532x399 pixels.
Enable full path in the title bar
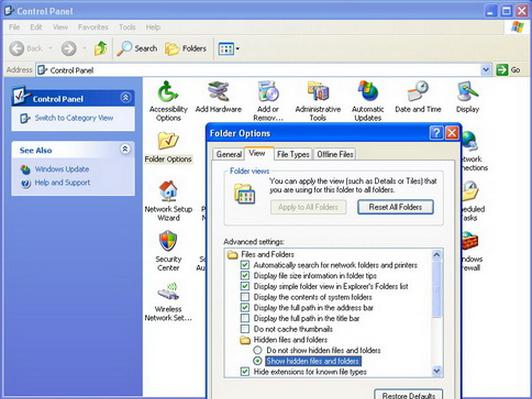click(x=245, y=318)
